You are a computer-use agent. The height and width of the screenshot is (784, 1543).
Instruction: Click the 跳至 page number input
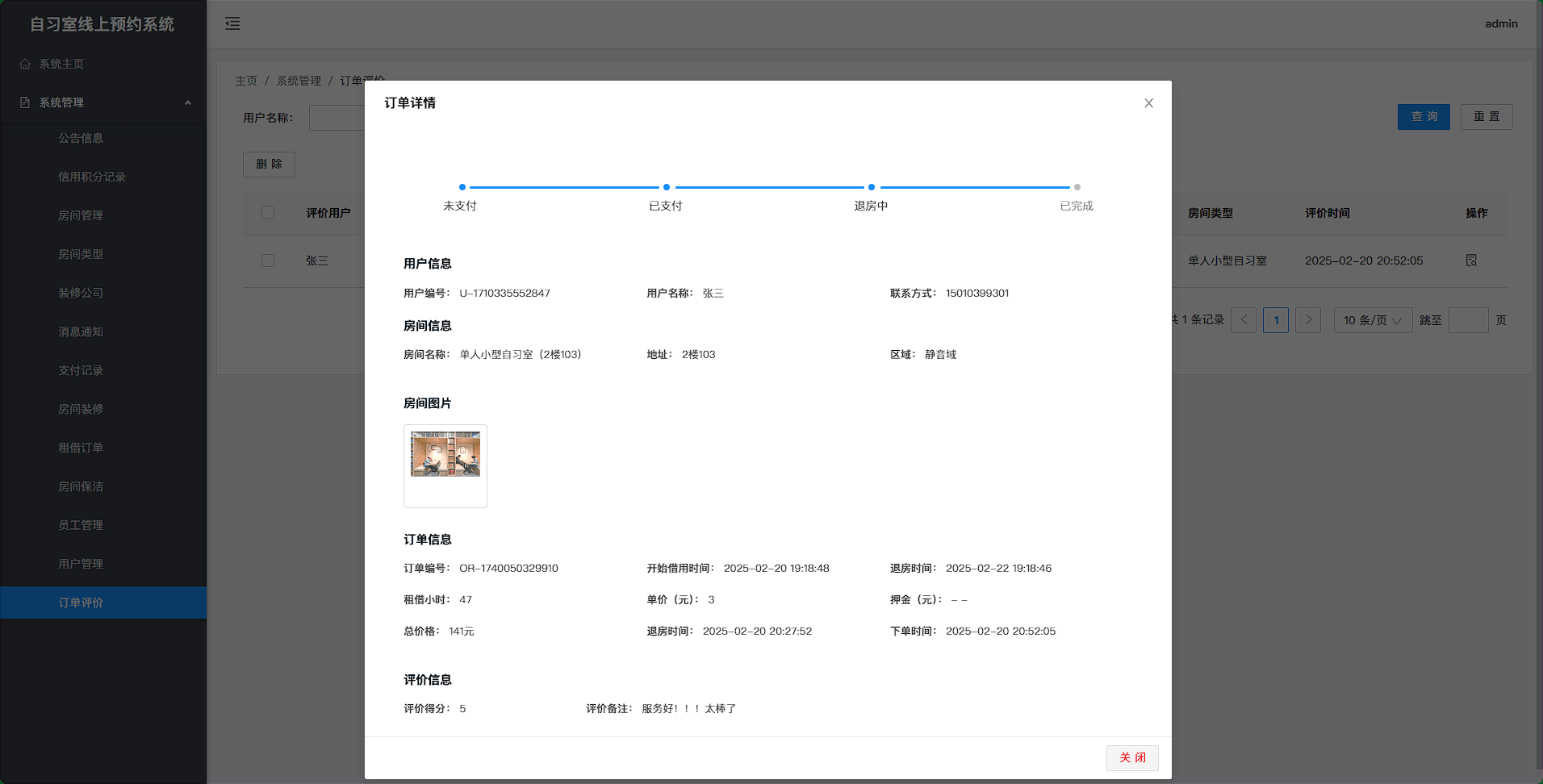click(1468, 320)
